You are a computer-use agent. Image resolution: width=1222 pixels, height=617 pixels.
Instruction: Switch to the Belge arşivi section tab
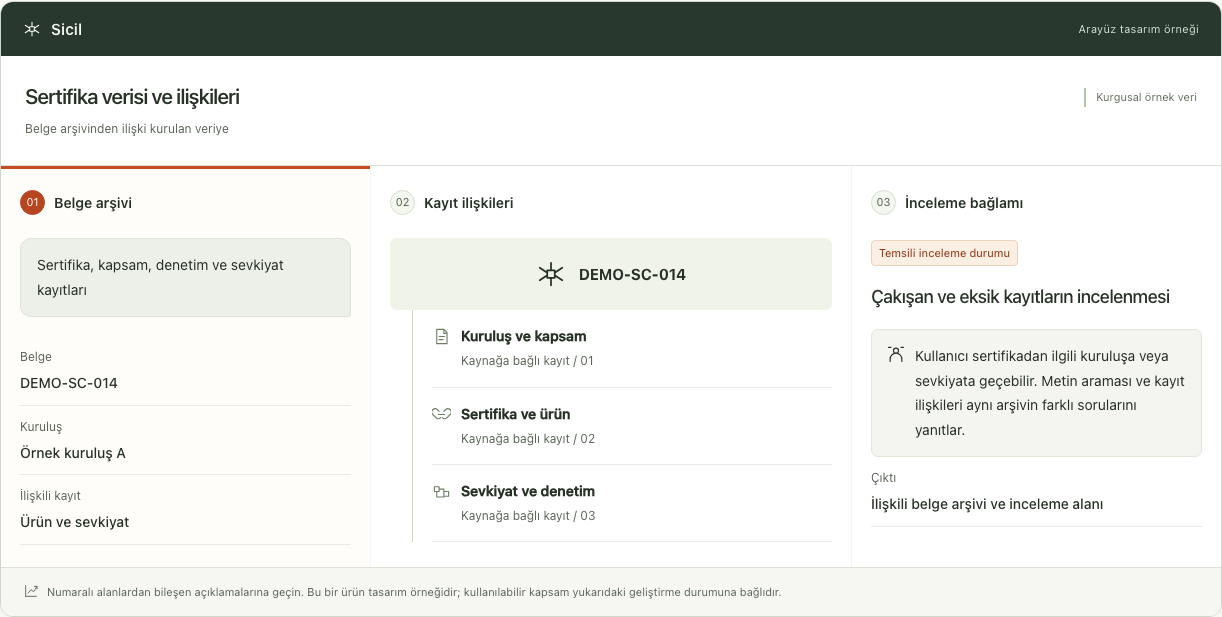[x=185, y=202]
